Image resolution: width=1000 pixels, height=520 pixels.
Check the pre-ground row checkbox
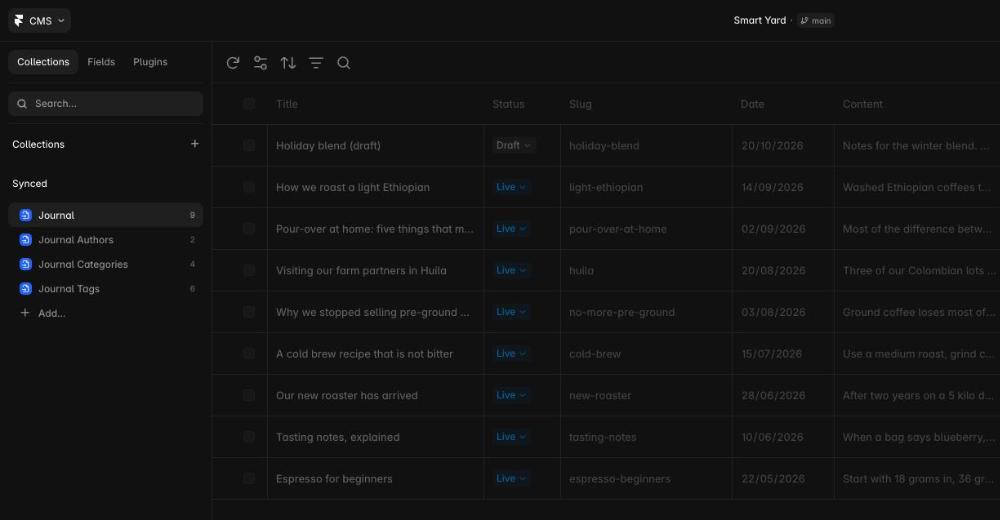[x=249, y=312]
